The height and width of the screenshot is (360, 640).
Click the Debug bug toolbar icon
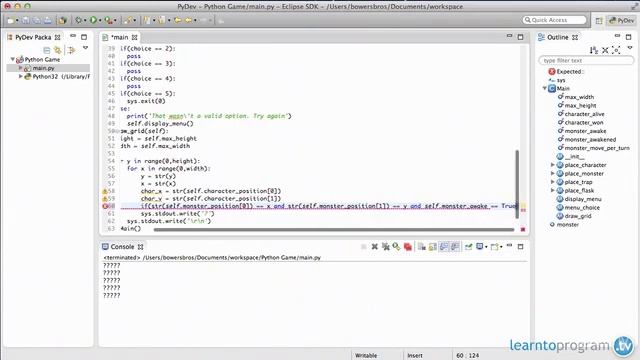(78, 20)
